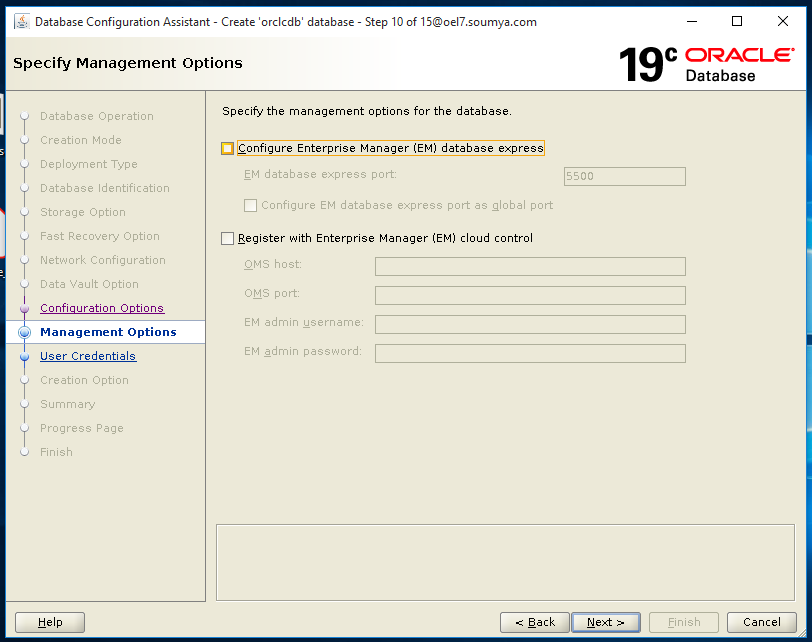Click the EM database express port field
Screen dimensions: 812x642
[625, 176]
